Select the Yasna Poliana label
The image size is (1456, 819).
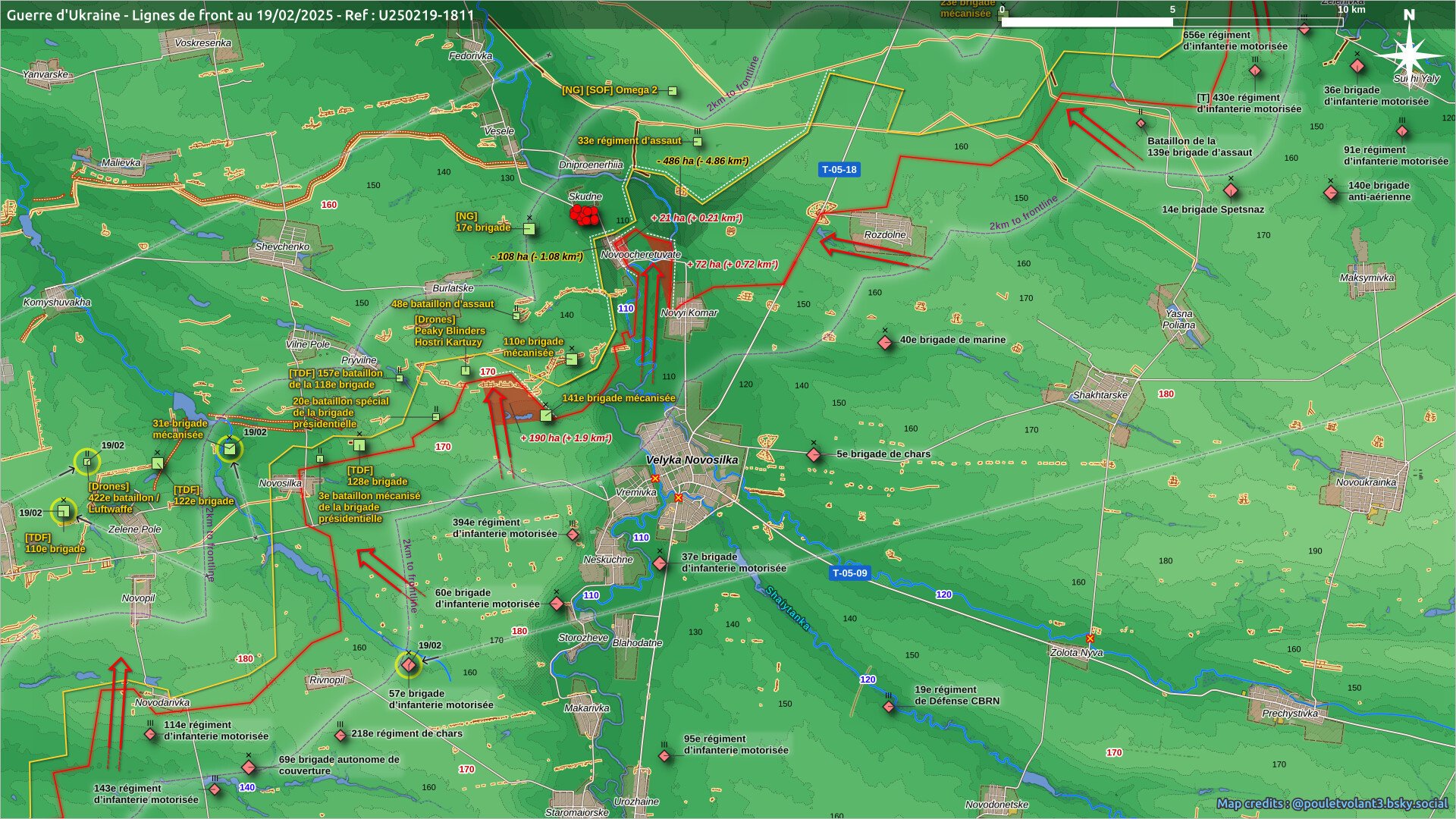1178,319
